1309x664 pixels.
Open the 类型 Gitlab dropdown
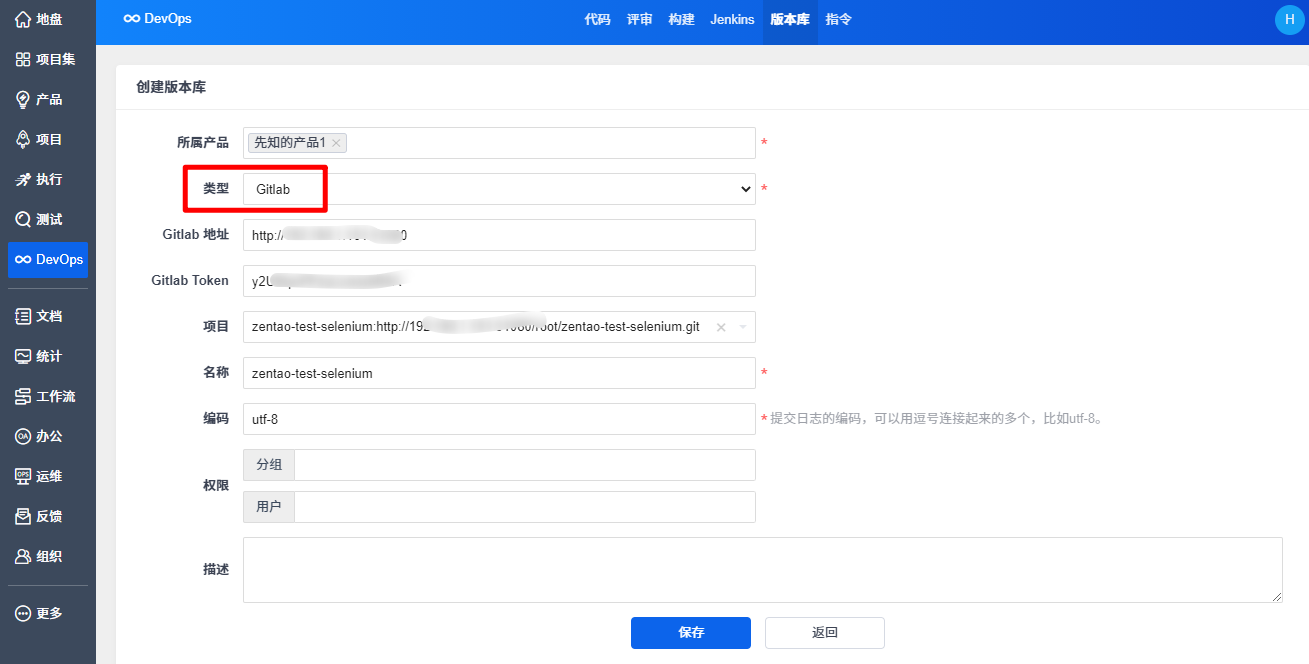tap(499, 189)
